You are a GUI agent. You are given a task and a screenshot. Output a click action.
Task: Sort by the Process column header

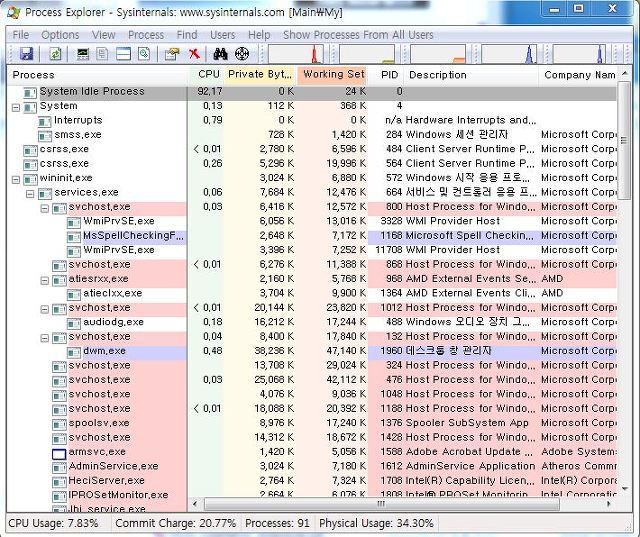[x=98, y=75]
